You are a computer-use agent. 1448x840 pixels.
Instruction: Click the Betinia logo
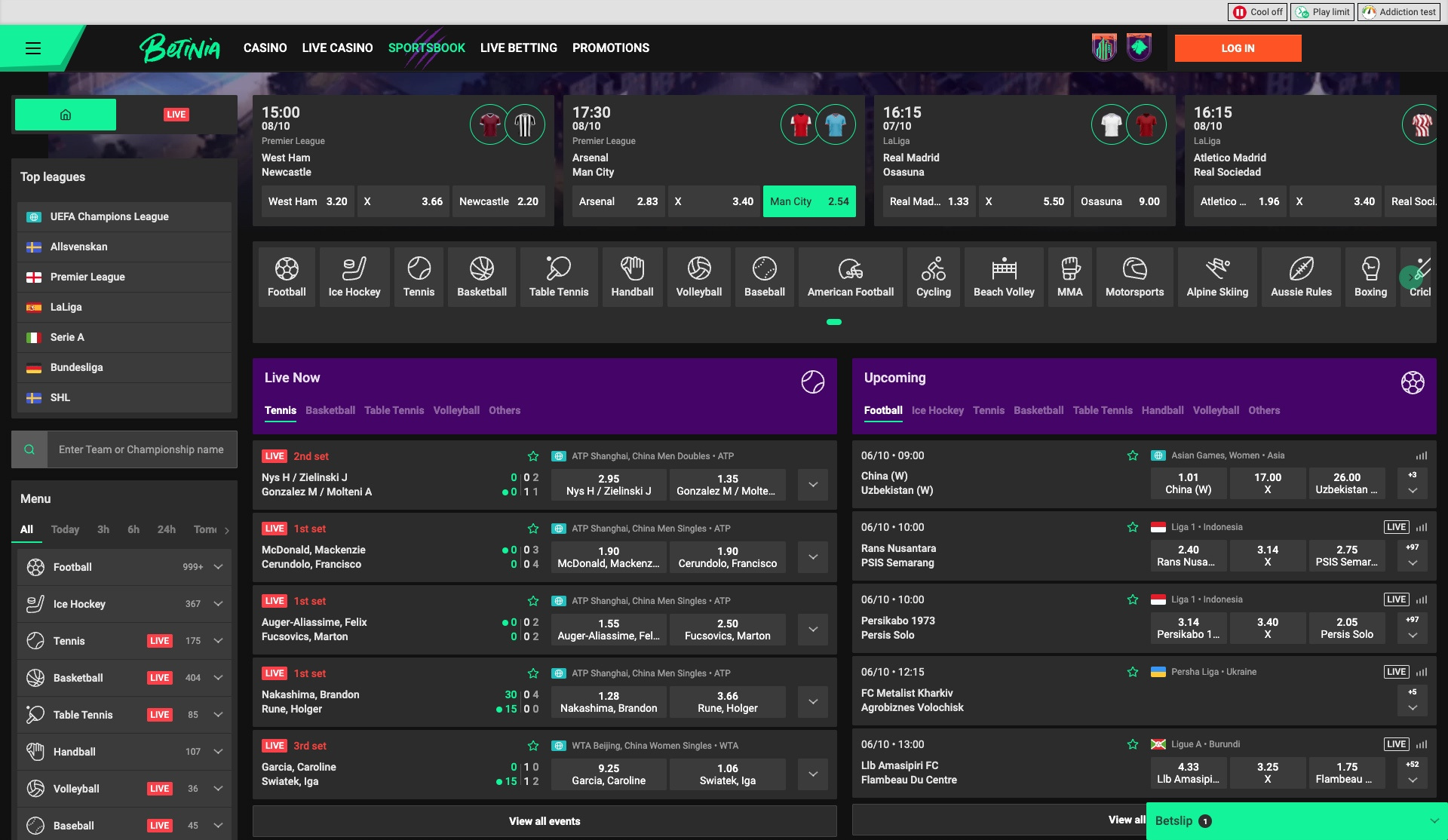point(180,48)
